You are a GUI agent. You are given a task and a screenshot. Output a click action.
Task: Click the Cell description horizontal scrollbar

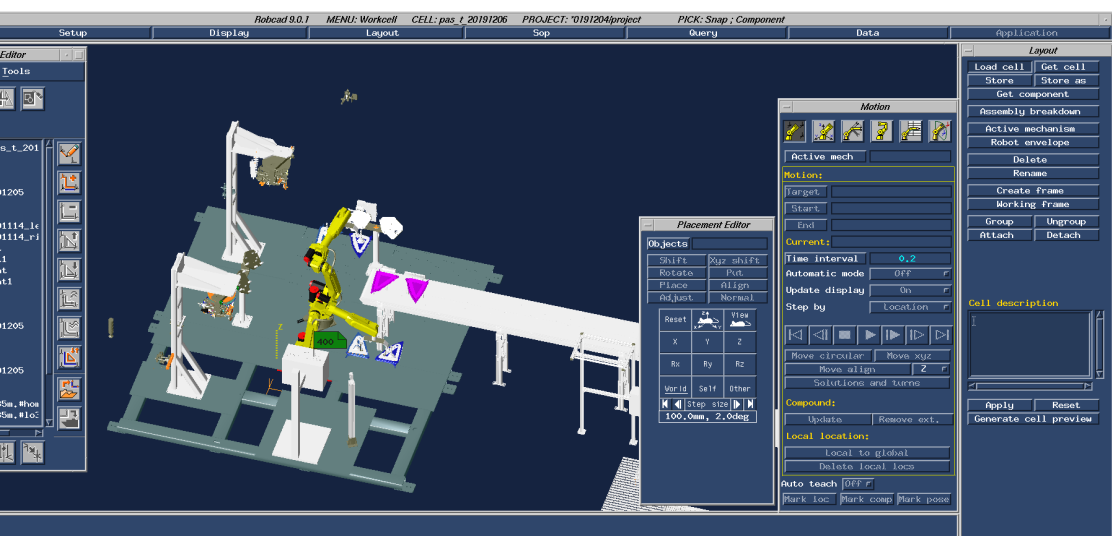(x=1030, y=386)
